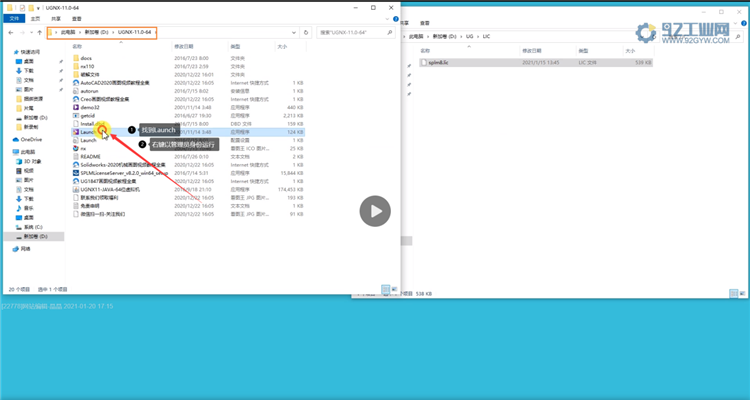Open the 查看 tab in LIC window

pyautogui.click(x=424, y=23)
